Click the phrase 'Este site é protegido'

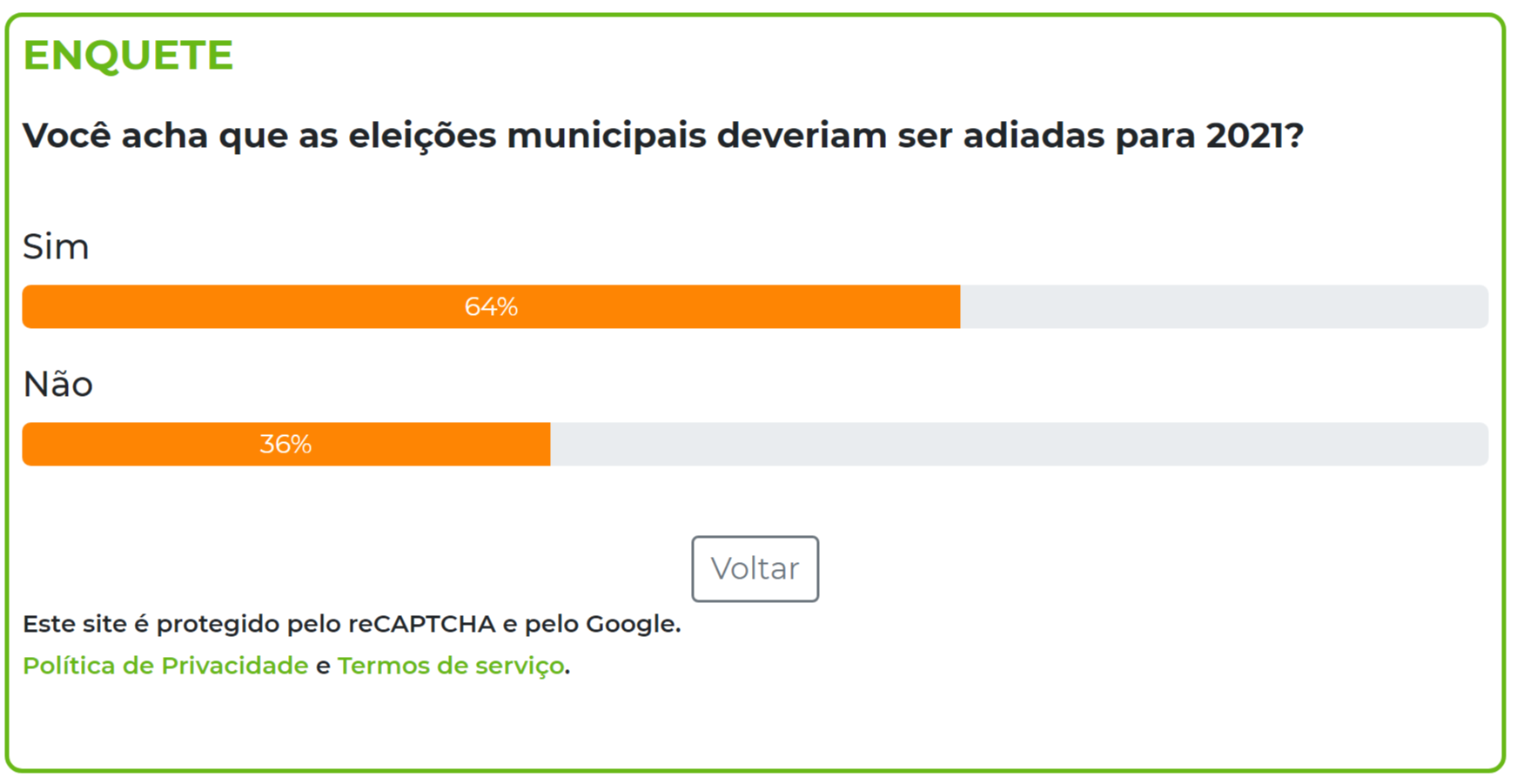tap(151, 624)
